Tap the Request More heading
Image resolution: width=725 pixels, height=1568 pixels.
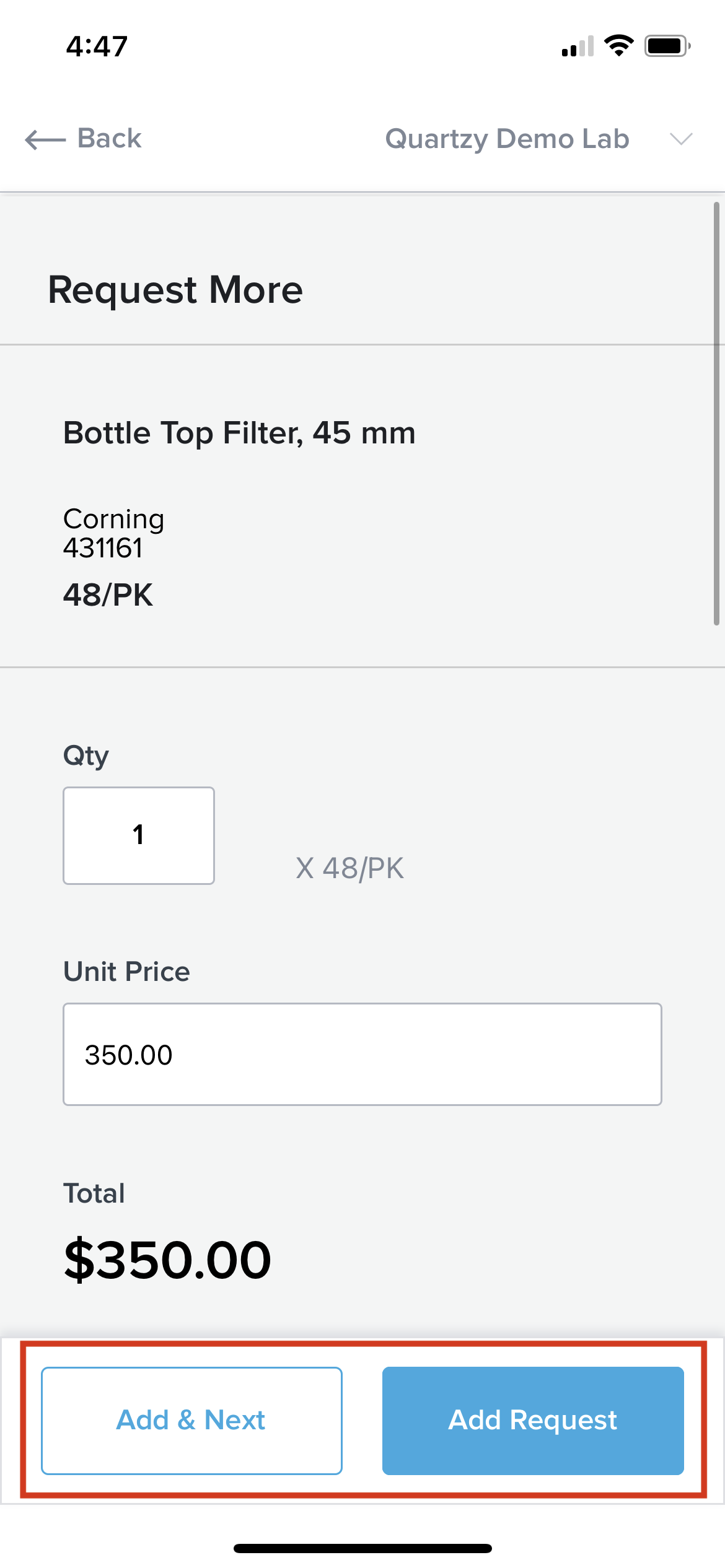click(x=175, y=290)
